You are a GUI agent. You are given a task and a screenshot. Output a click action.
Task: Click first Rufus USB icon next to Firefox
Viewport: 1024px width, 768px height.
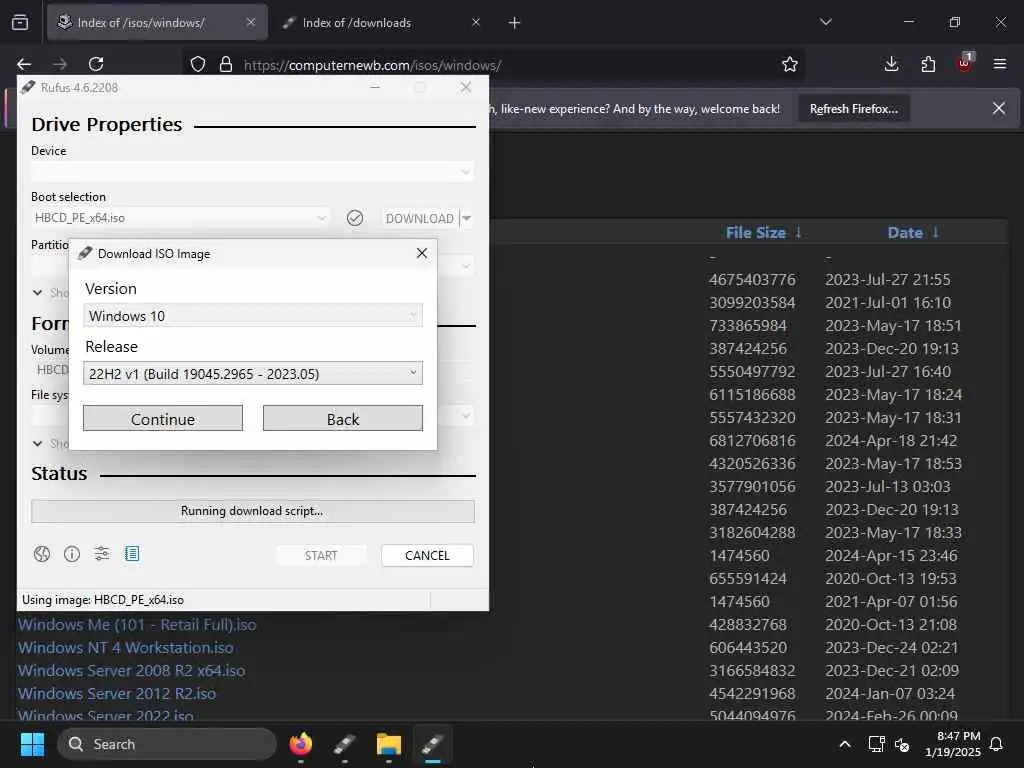pyautogui.click(x=344, y=744)
